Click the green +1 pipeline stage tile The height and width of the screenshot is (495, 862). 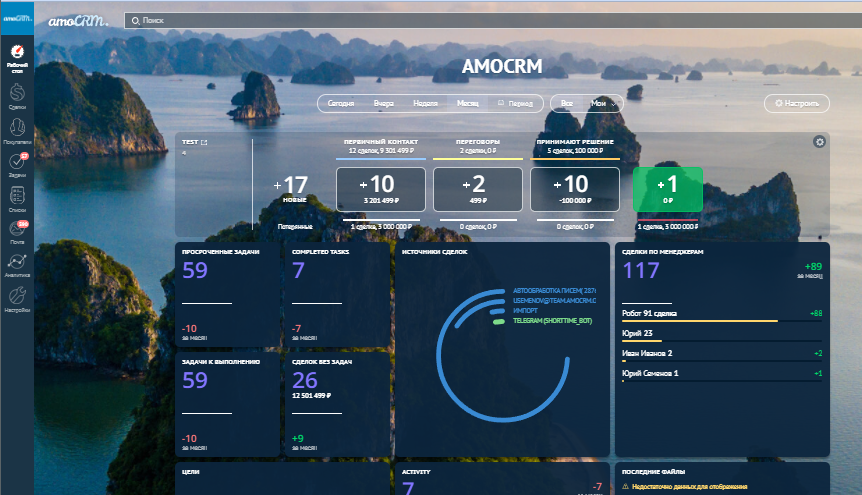click(668, 188)
